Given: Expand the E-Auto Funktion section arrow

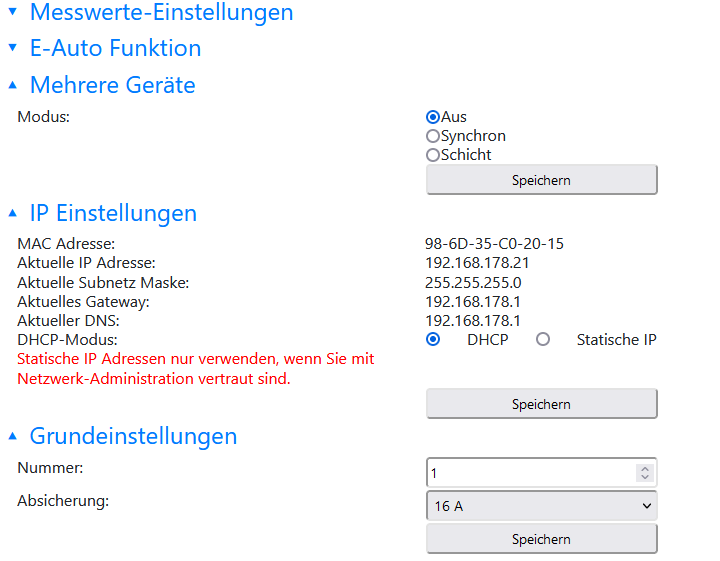Looking at the screenshot, I should tap(13, 49).
